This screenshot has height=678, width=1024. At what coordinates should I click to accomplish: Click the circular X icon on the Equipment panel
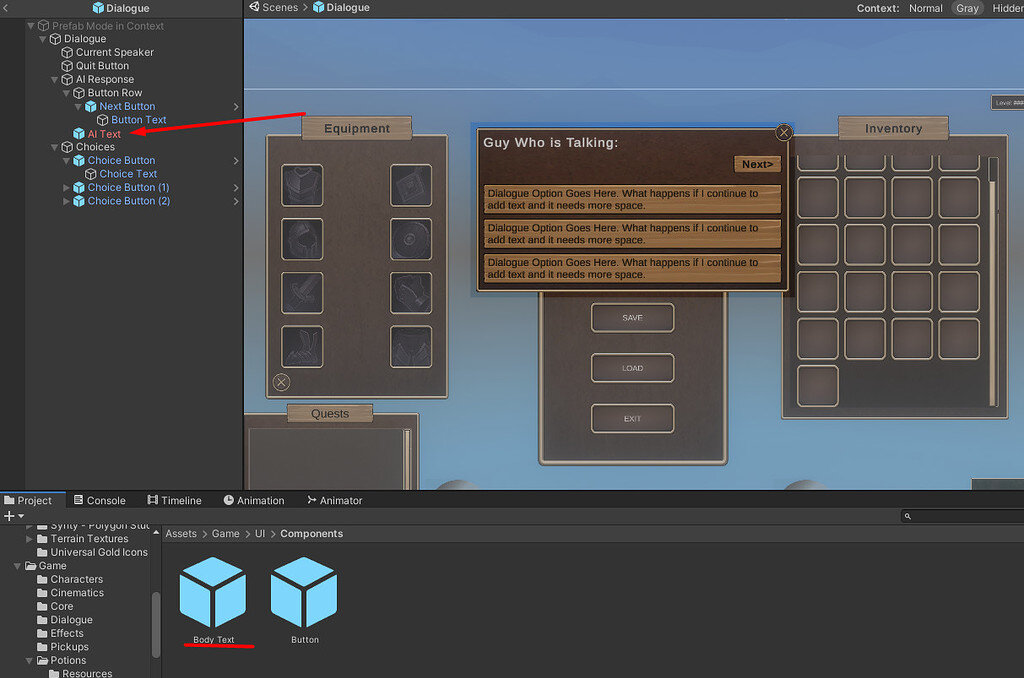click(281, 382)
